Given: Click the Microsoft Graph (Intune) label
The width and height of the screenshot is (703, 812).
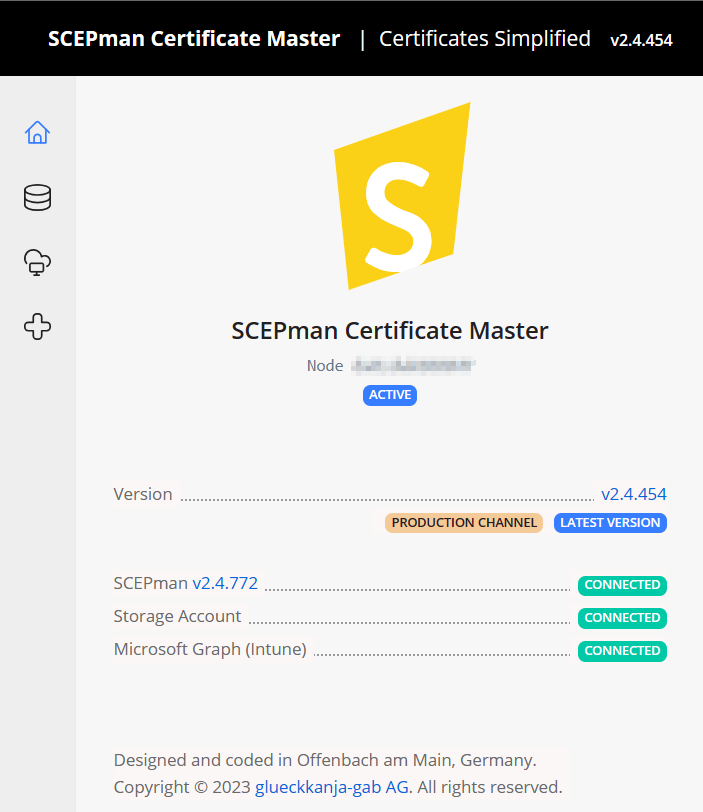Looking at the screenshot, I should pyautogui.click(x=210, y=649).
